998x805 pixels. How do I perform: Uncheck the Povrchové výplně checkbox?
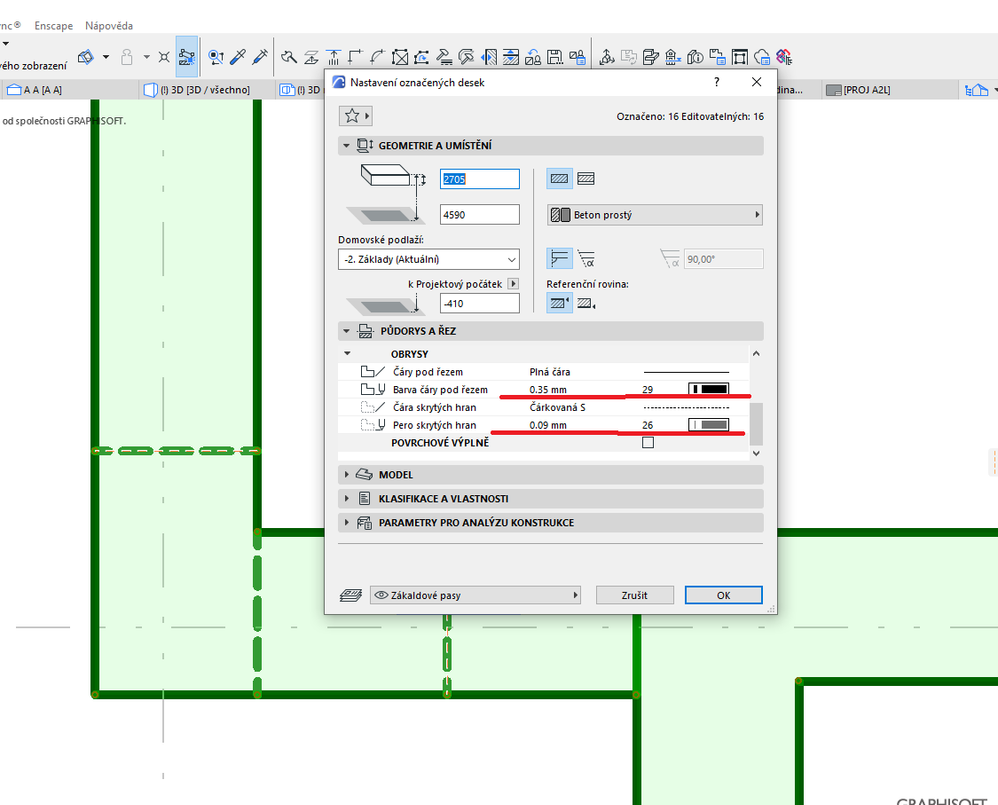[647, 442]
